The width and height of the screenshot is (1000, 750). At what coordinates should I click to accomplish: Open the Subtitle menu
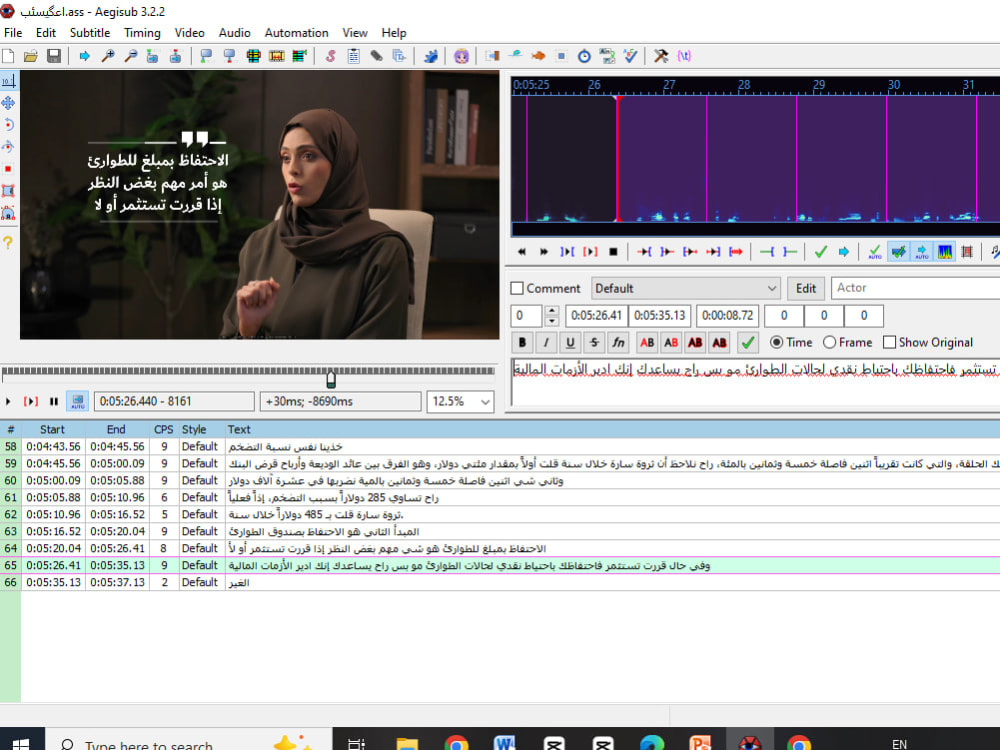[x=89, y=33]
